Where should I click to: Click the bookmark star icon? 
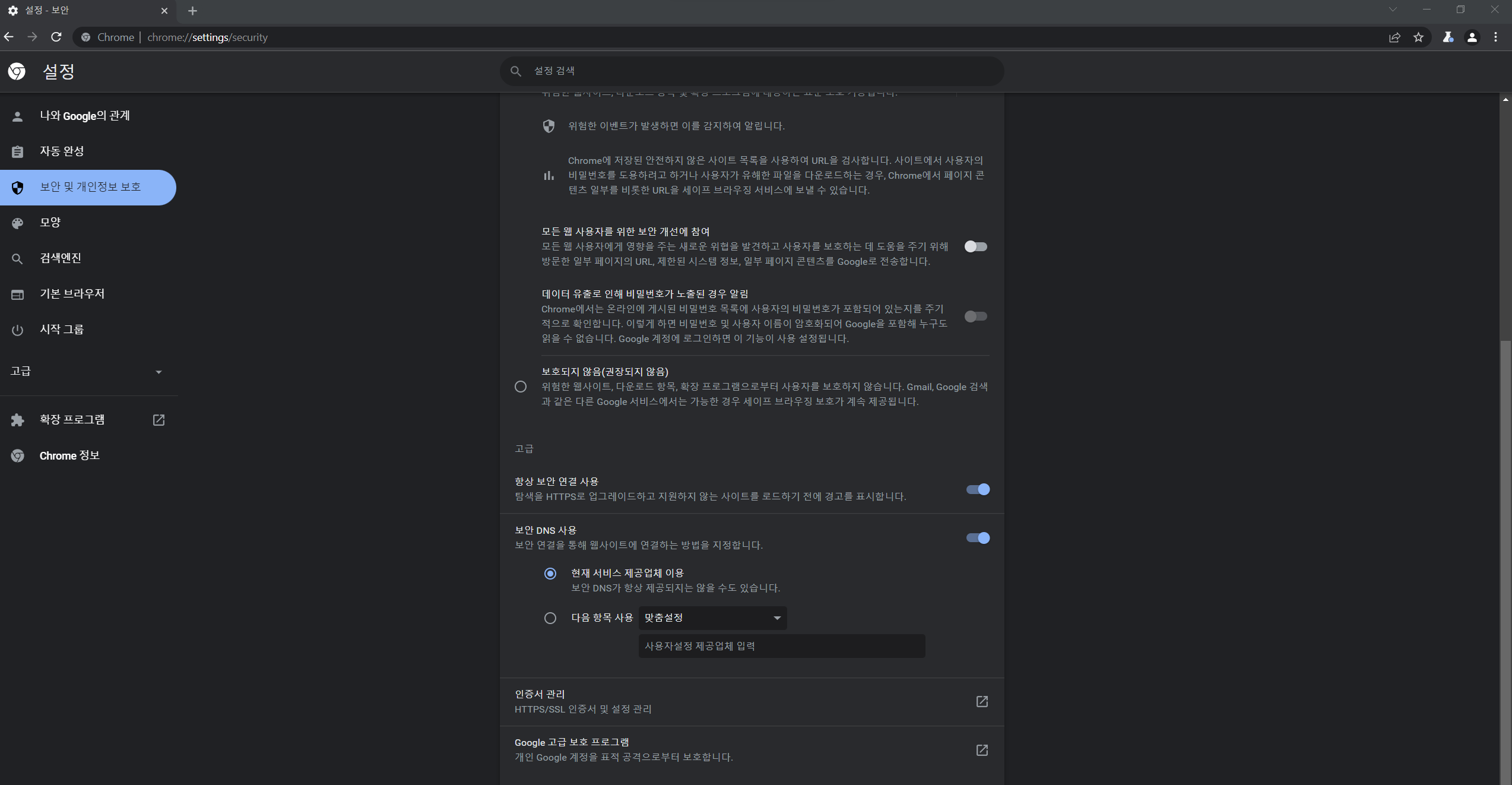tap(1418, 37)
